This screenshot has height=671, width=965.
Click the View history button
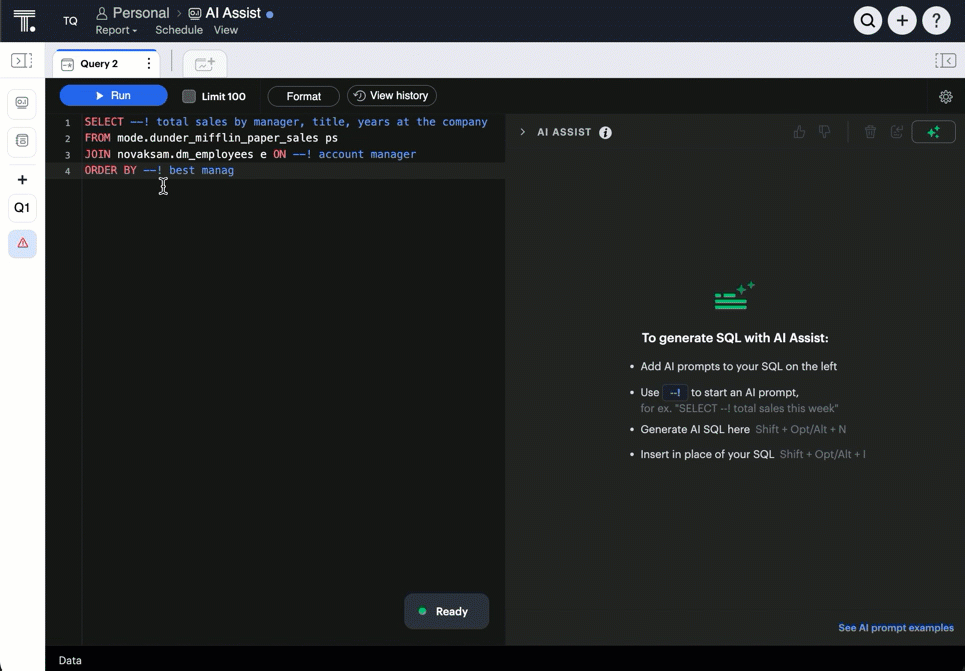(391, 95)
